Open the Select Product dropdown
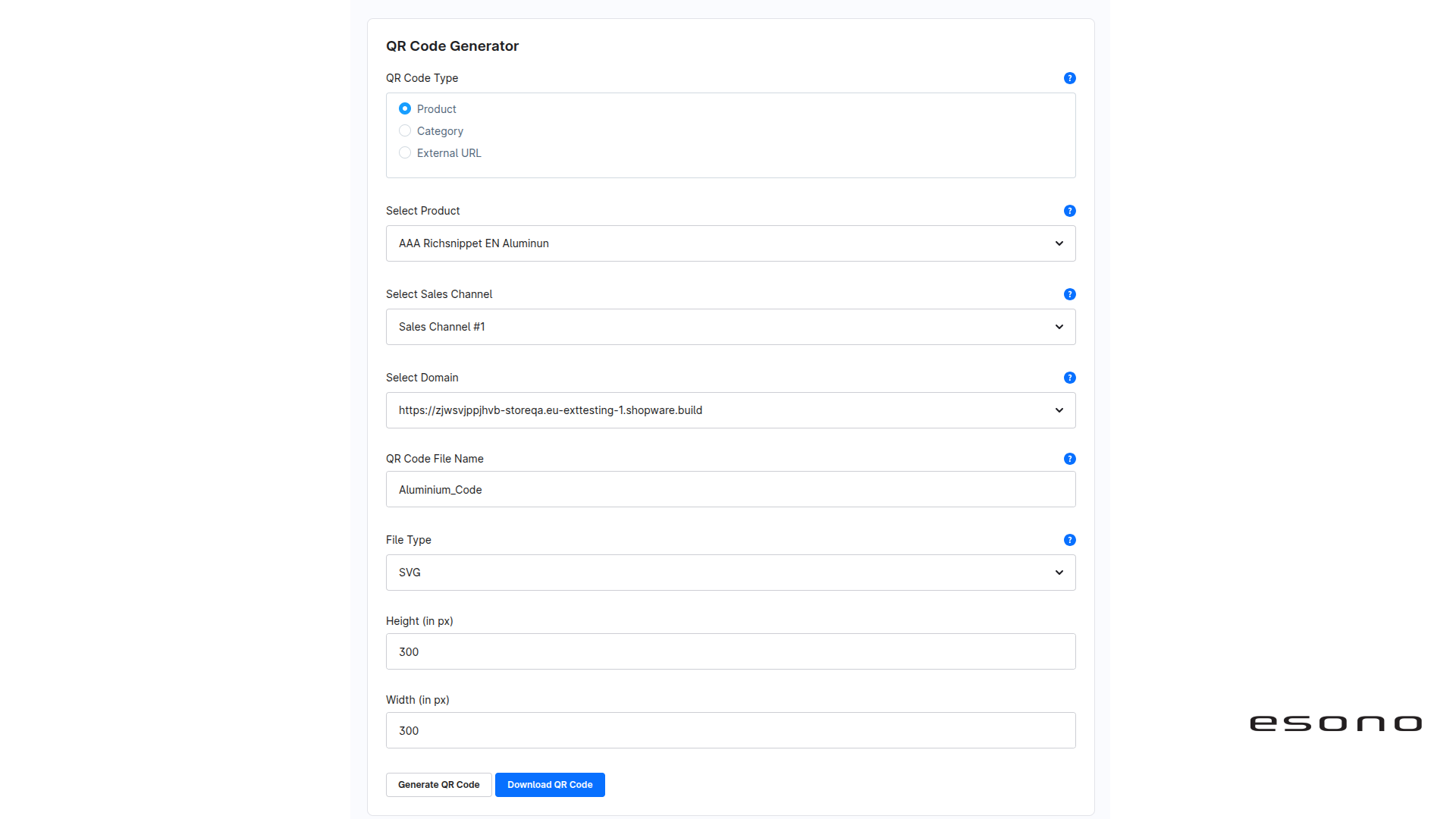Image resolution: width=1456 pixels, height=819 pixels. click(730, 243)
